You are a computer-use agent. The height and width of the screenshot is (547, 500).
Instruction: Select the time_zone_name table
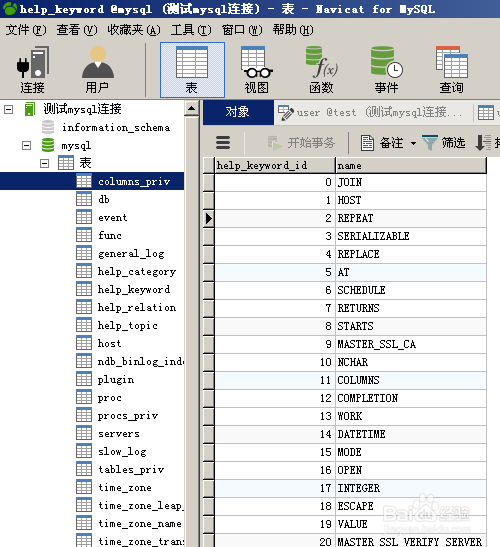click(140, 523)
